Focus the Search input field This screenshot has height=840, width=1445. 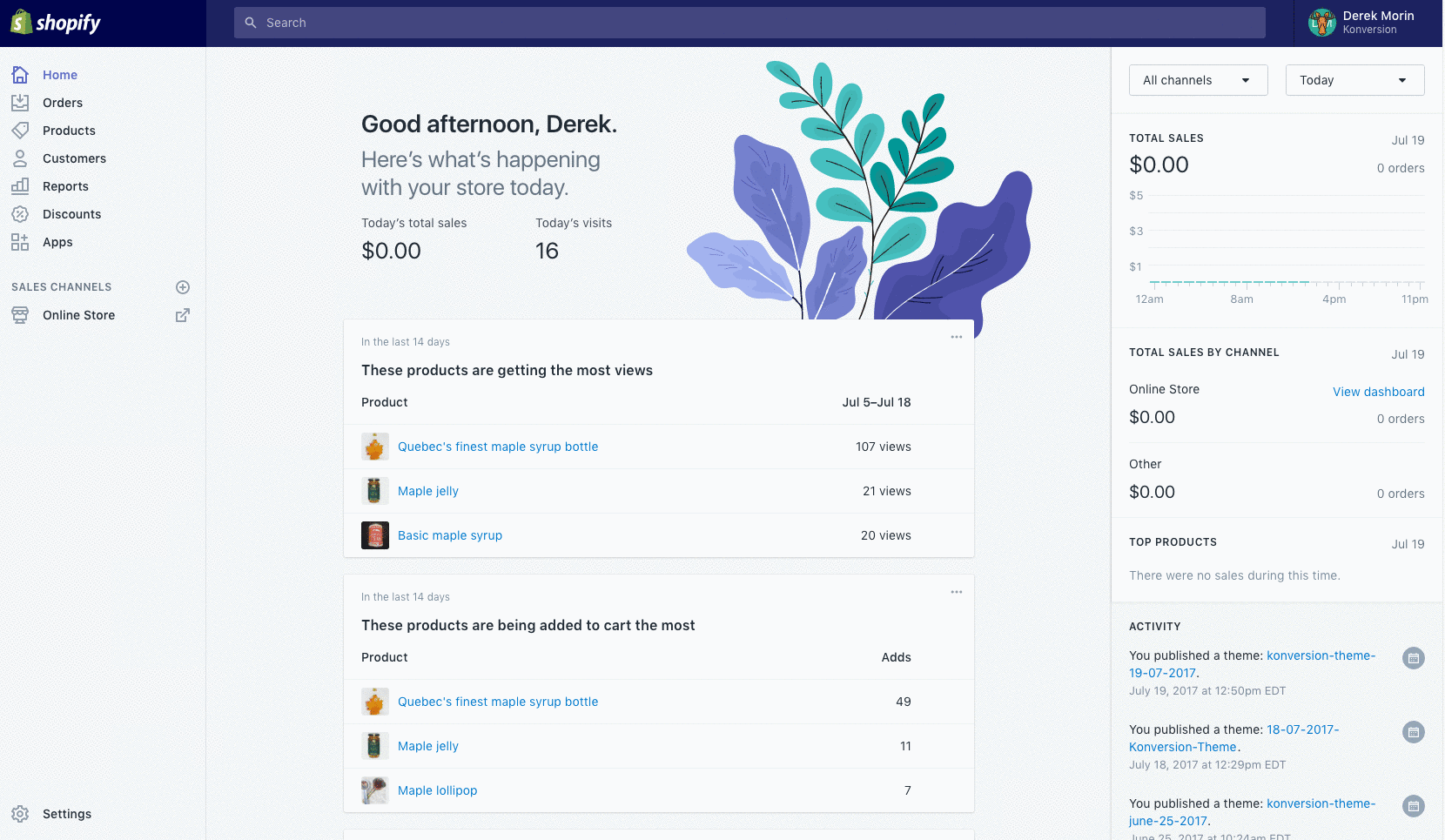click(x=749, y=23)
